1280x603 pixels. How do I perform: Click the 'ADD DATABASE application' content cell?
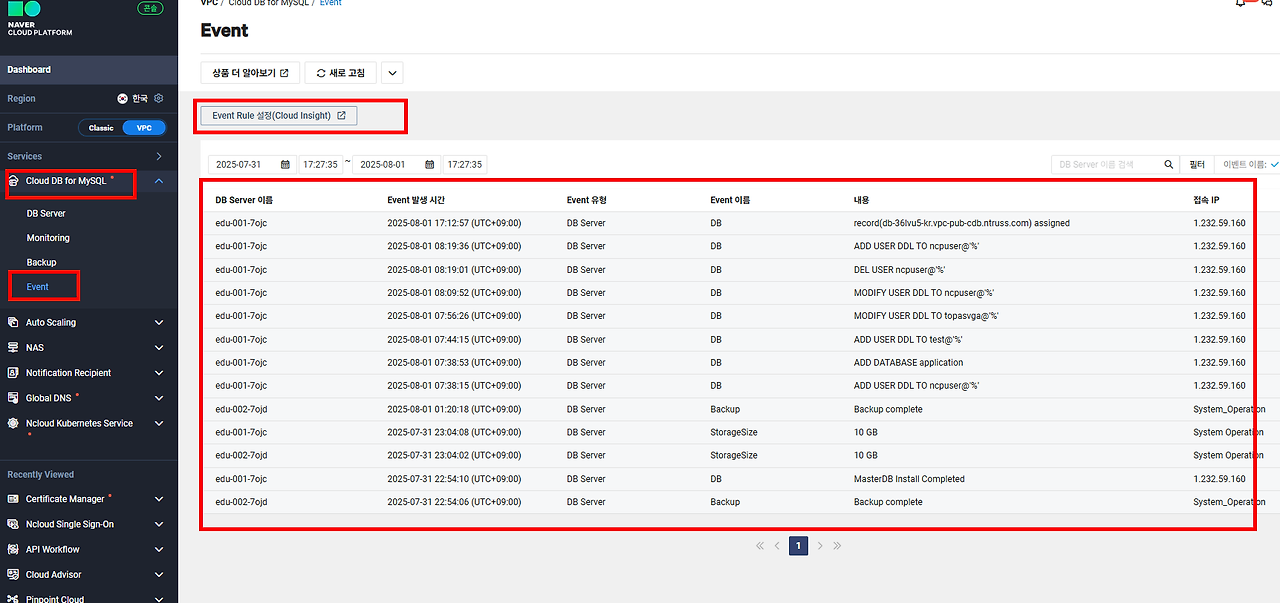[x=909, y=363]
